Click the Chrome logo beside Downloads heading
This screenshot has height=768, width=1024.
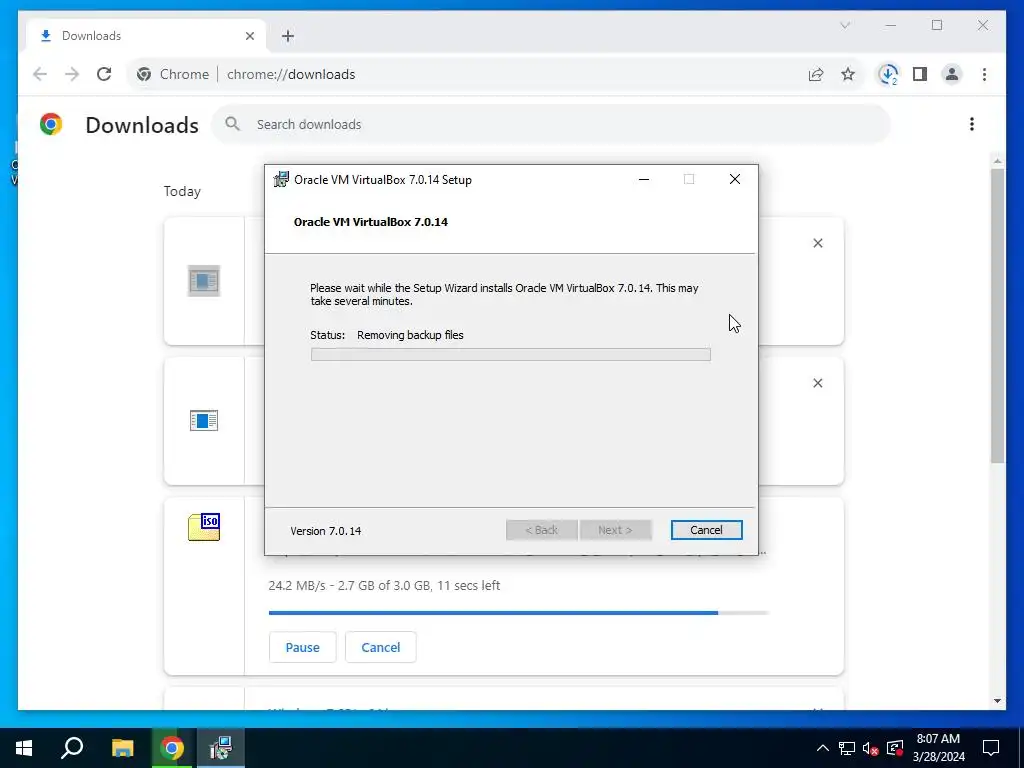pyautogui.click(x=51, y=124)
